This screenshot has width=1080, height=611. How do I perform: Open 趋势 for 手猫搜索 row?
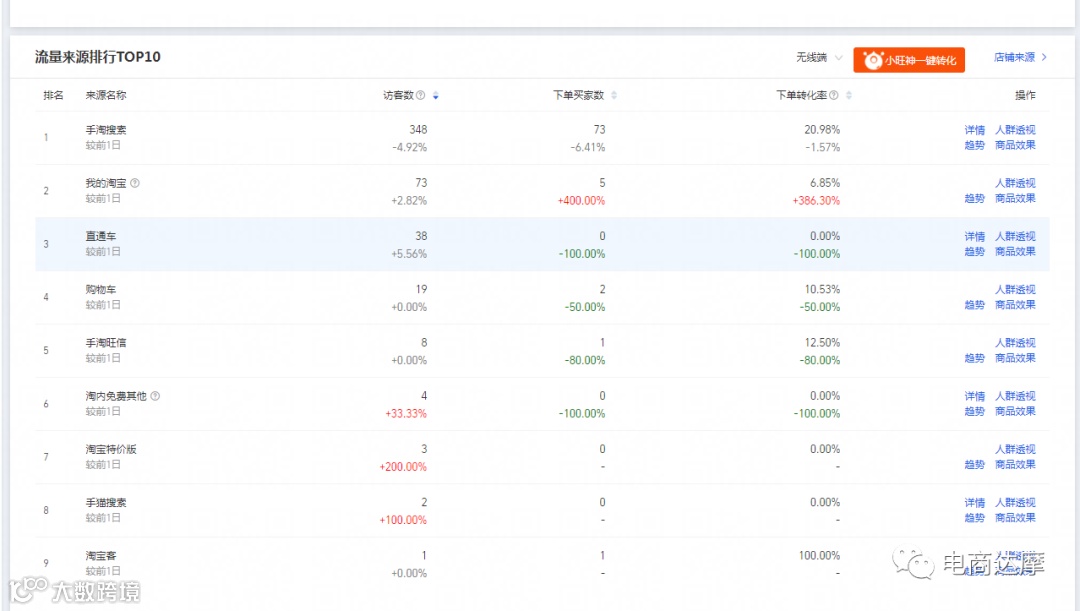tap(975, 517)
